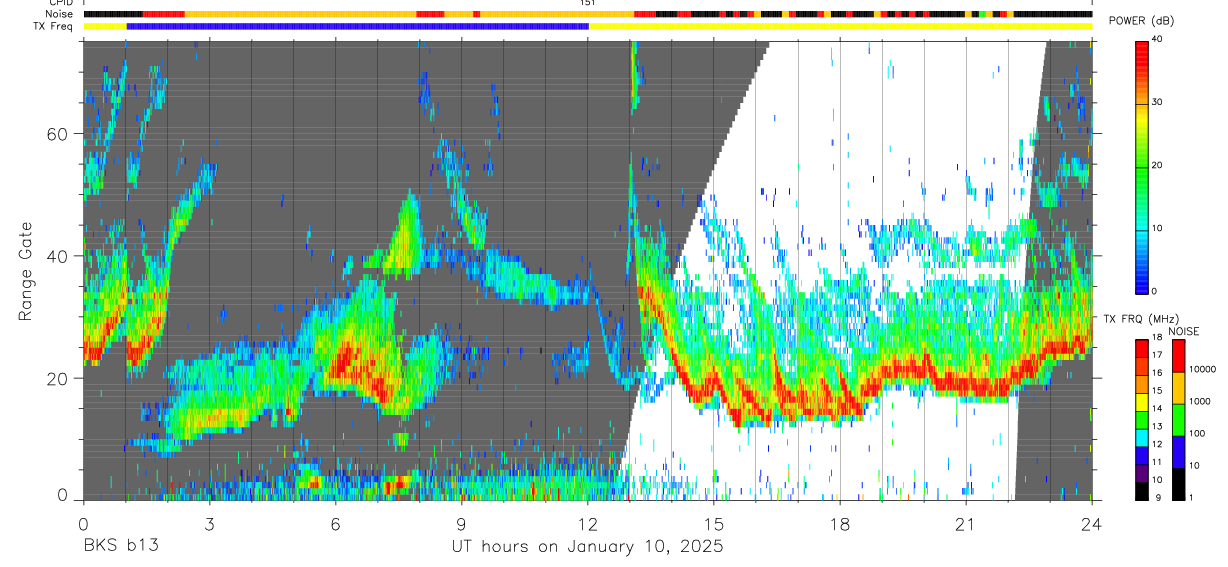Click the "40" tick on the Range Gate axis

58,256
